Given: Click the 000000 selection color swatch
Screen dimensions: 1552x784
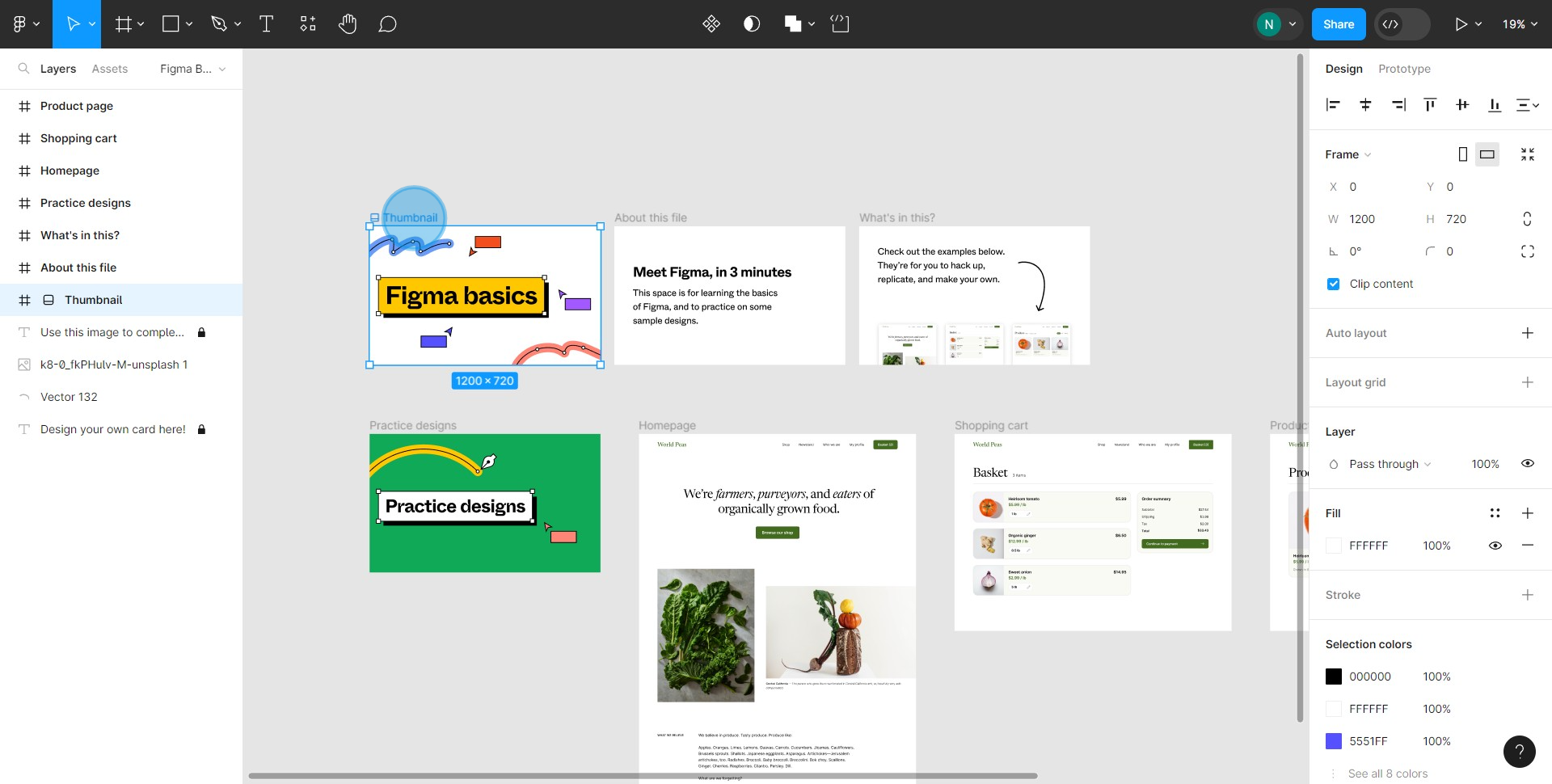Looking at the screenshot, I should pyautogui.click(x=1334, y=677).
